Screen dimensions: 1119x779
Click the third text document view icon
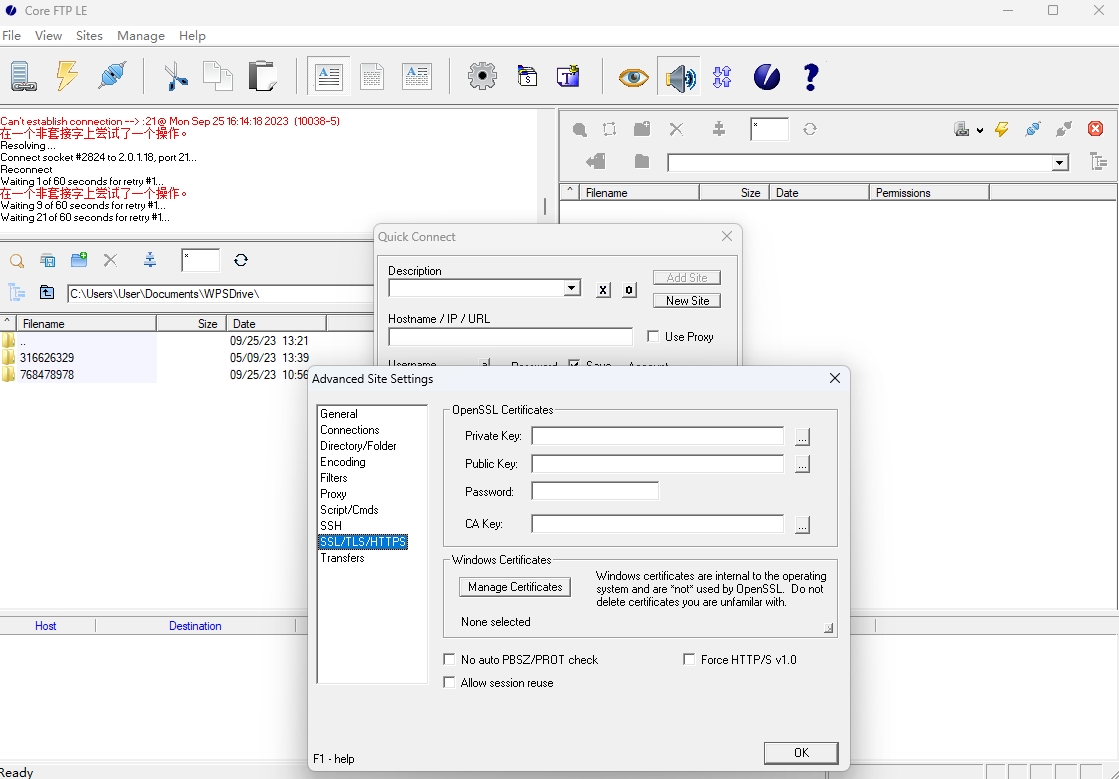pyautogui.click(x=417, y=76)
